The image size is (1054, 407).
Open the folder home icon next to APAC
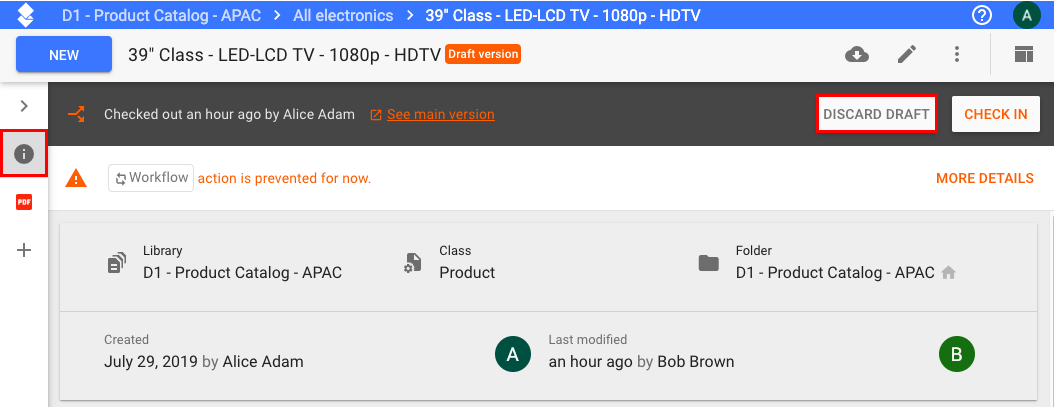point(948,273)
